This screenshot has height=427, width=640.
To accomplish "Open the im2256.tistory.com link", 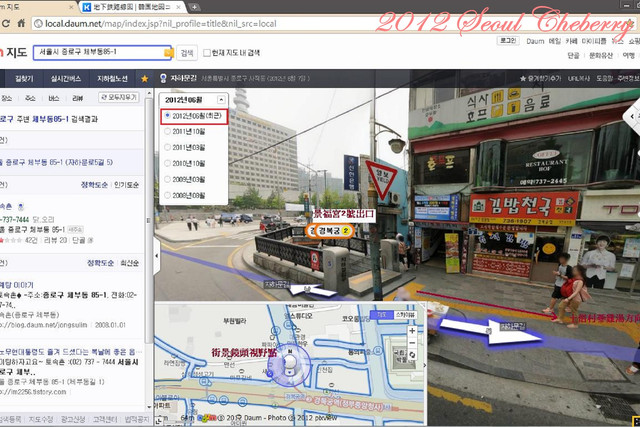I will [x=33, y=392].
